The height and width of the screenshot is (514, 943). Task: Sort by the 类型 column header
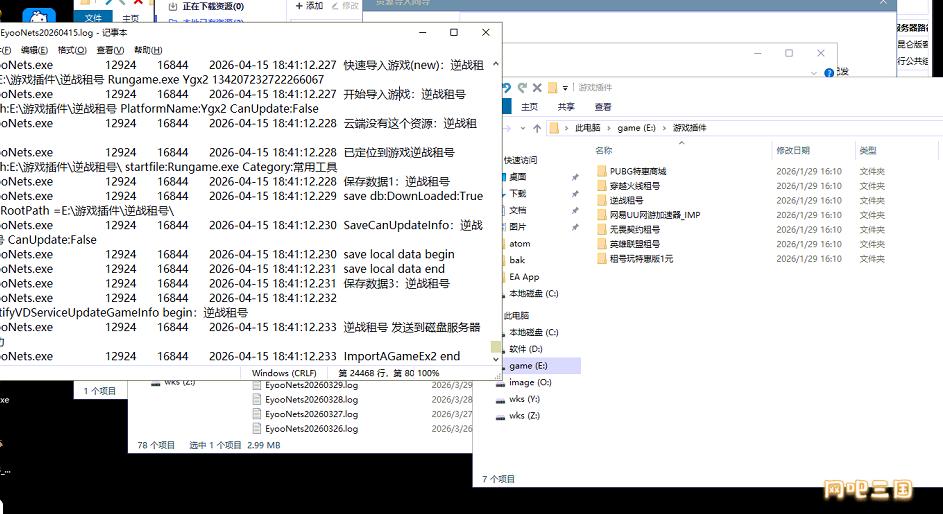pos(868,150)
